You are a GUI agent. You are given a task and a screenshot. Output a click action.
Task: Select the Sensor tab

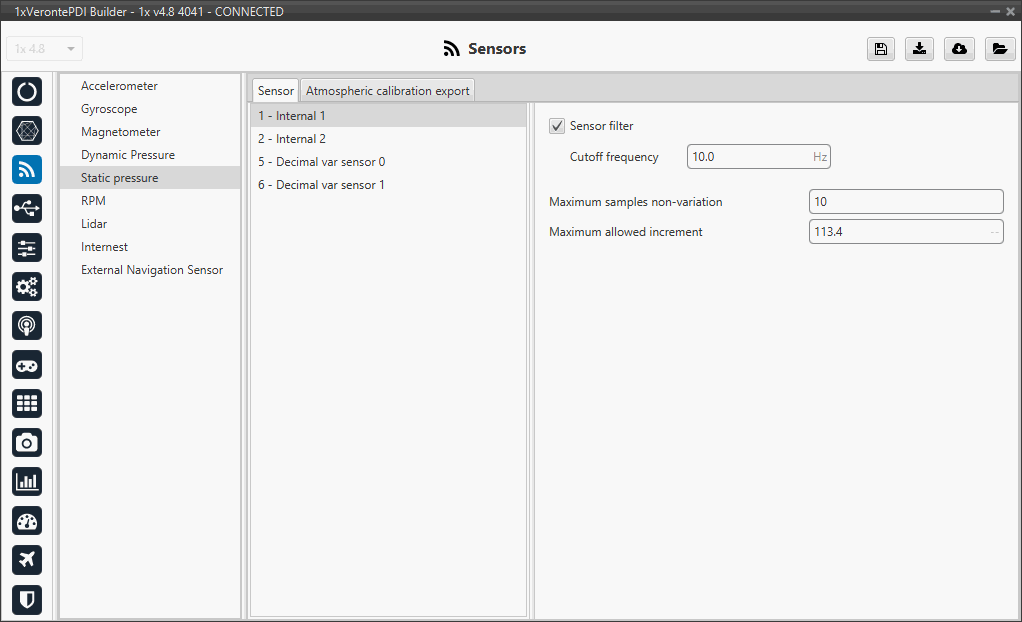(x=275, y=91)
